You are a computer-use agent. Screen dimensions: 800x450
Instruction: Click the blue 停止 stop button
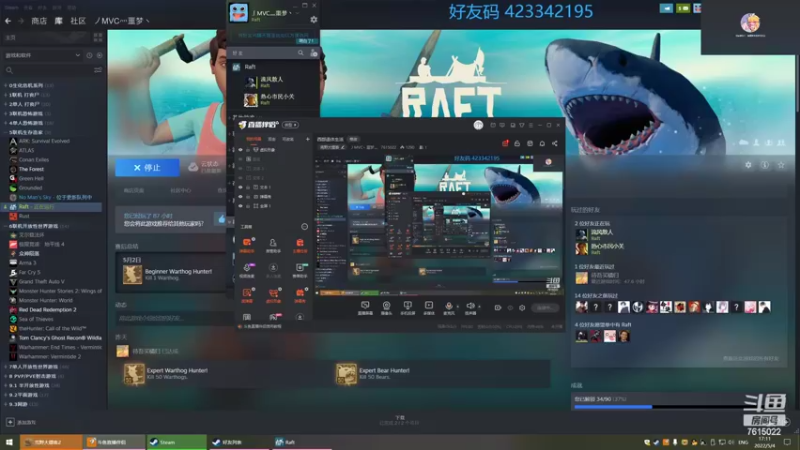pyautogui.click(x=147, y=167)
